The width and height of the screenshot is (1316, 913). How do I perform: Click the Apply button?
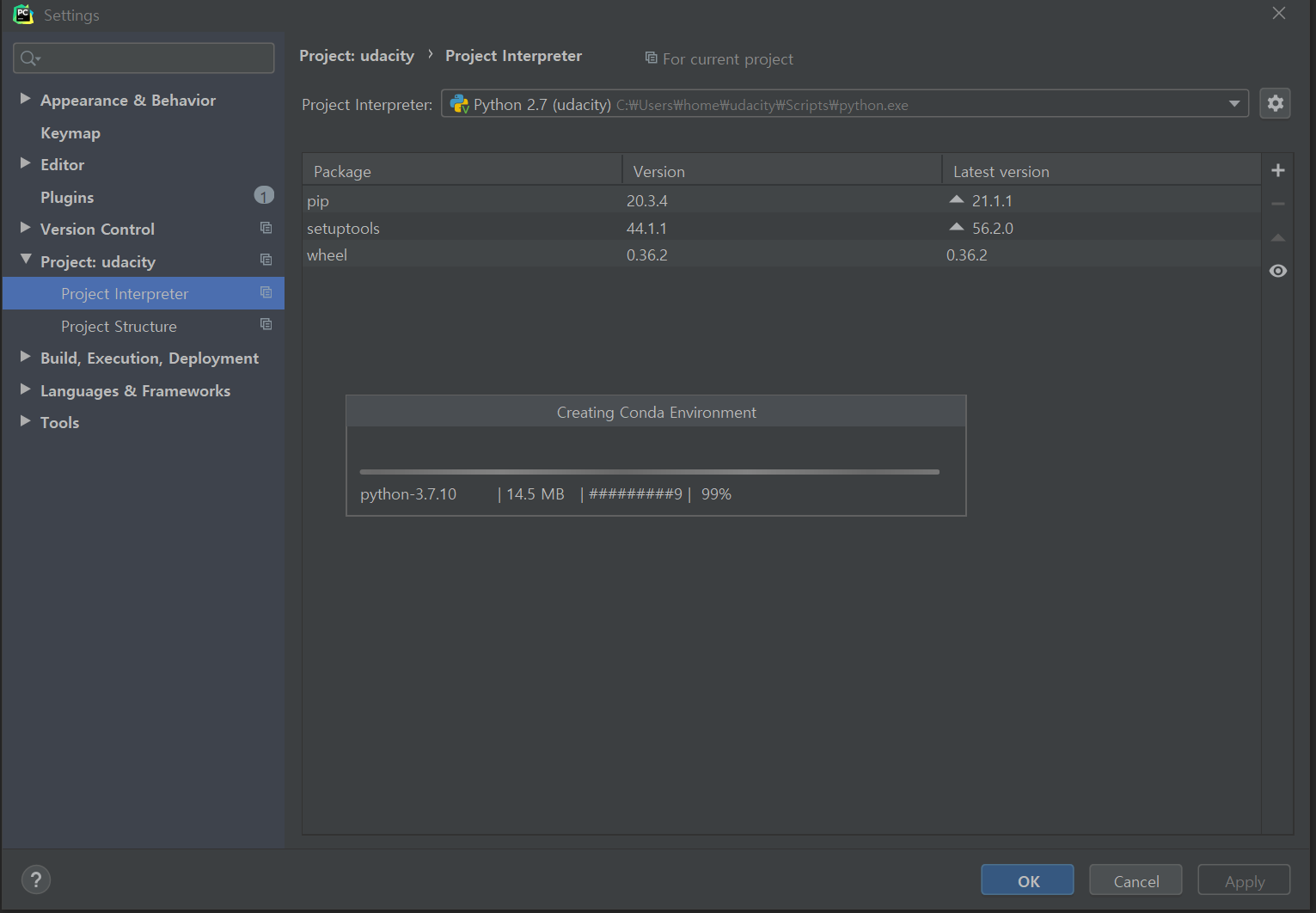(x=1244, y=880)
